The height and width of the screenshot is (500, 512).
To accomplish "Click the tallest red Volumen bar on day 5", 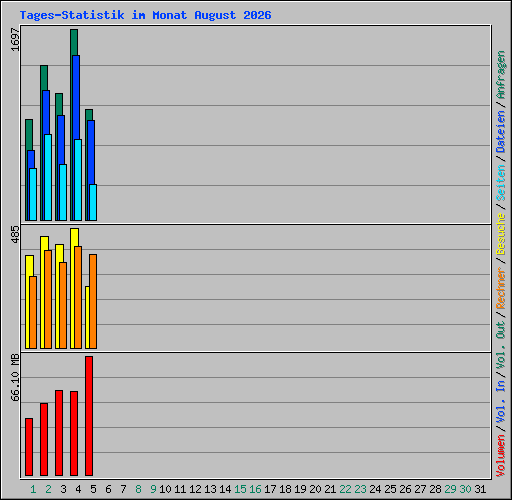I will pyautogui.click(x=89, y=416).
